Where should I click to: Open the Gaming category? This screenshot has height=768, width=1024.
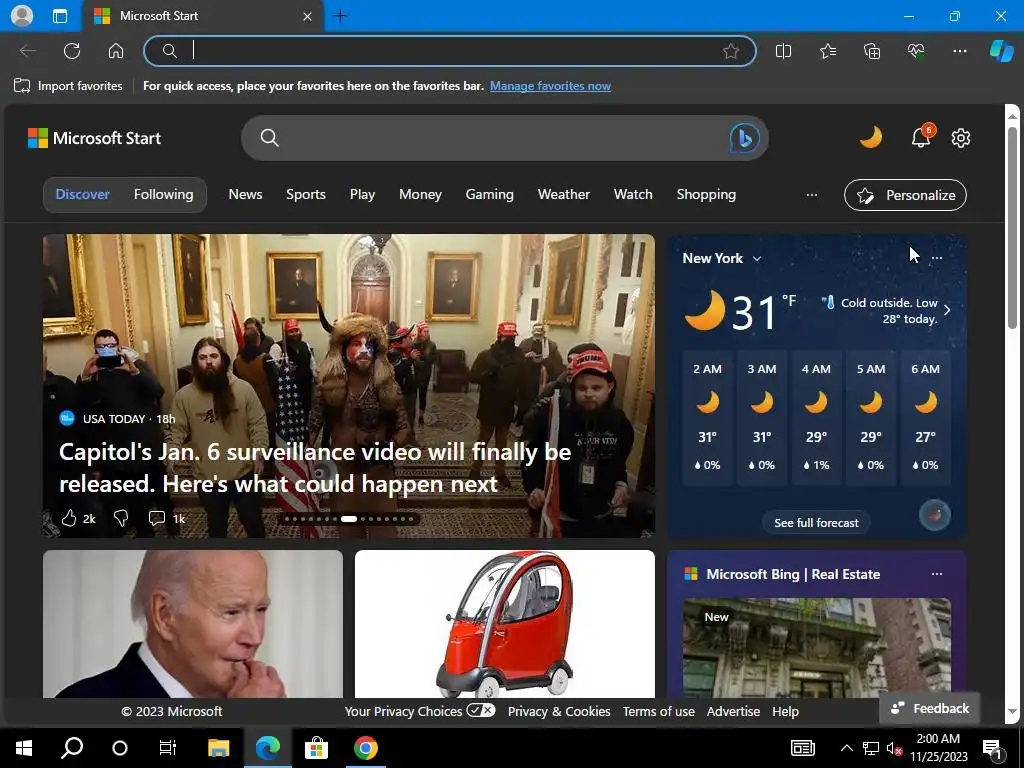(x=490, y=195)
